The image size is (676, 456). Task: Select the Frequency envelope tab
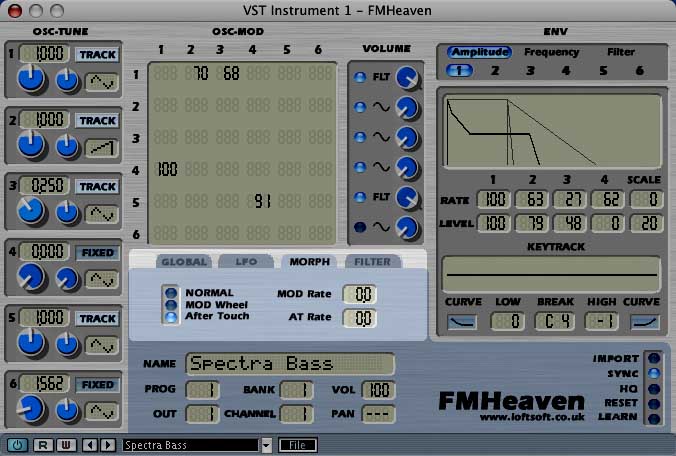point(551,52)
